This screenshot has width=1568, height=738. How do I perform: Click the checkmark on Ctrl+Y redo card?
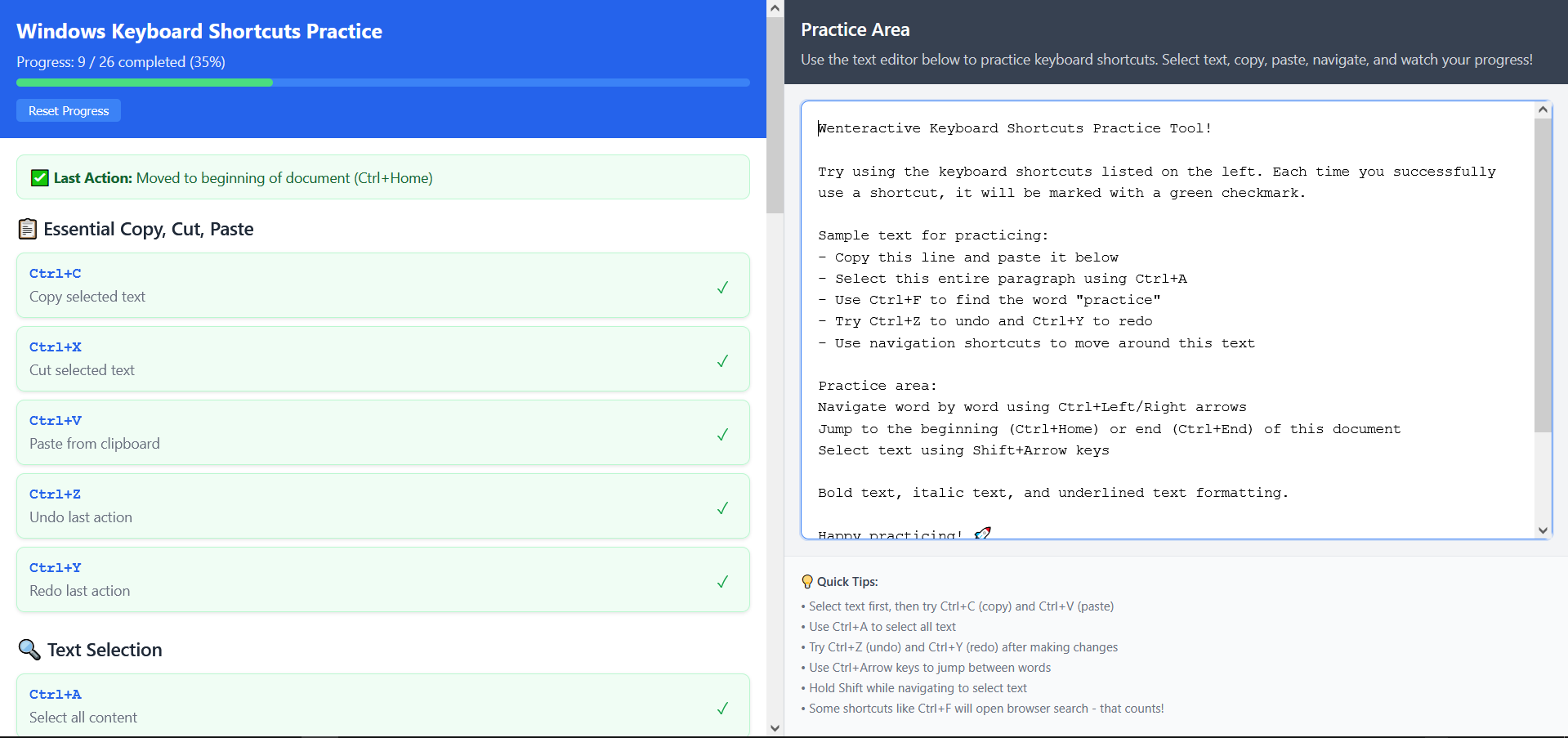tap(722, 581)
